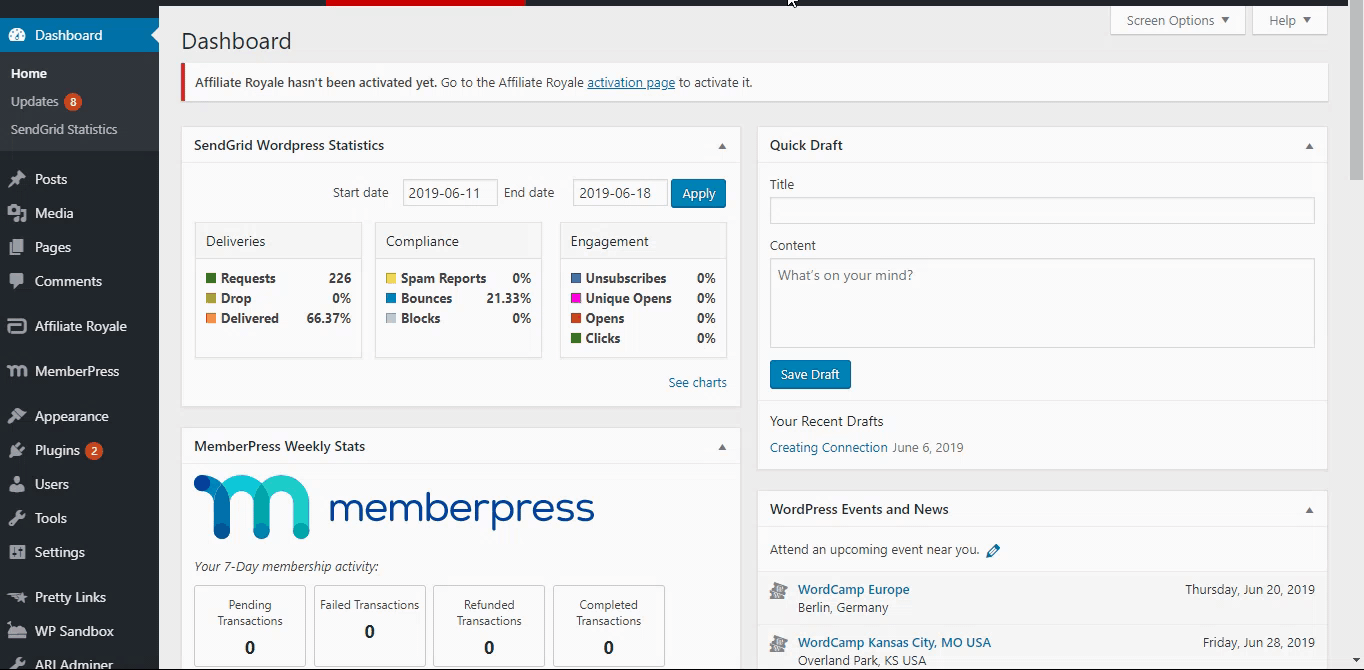Click the Refunded Transactions stat box

[489, 626]
